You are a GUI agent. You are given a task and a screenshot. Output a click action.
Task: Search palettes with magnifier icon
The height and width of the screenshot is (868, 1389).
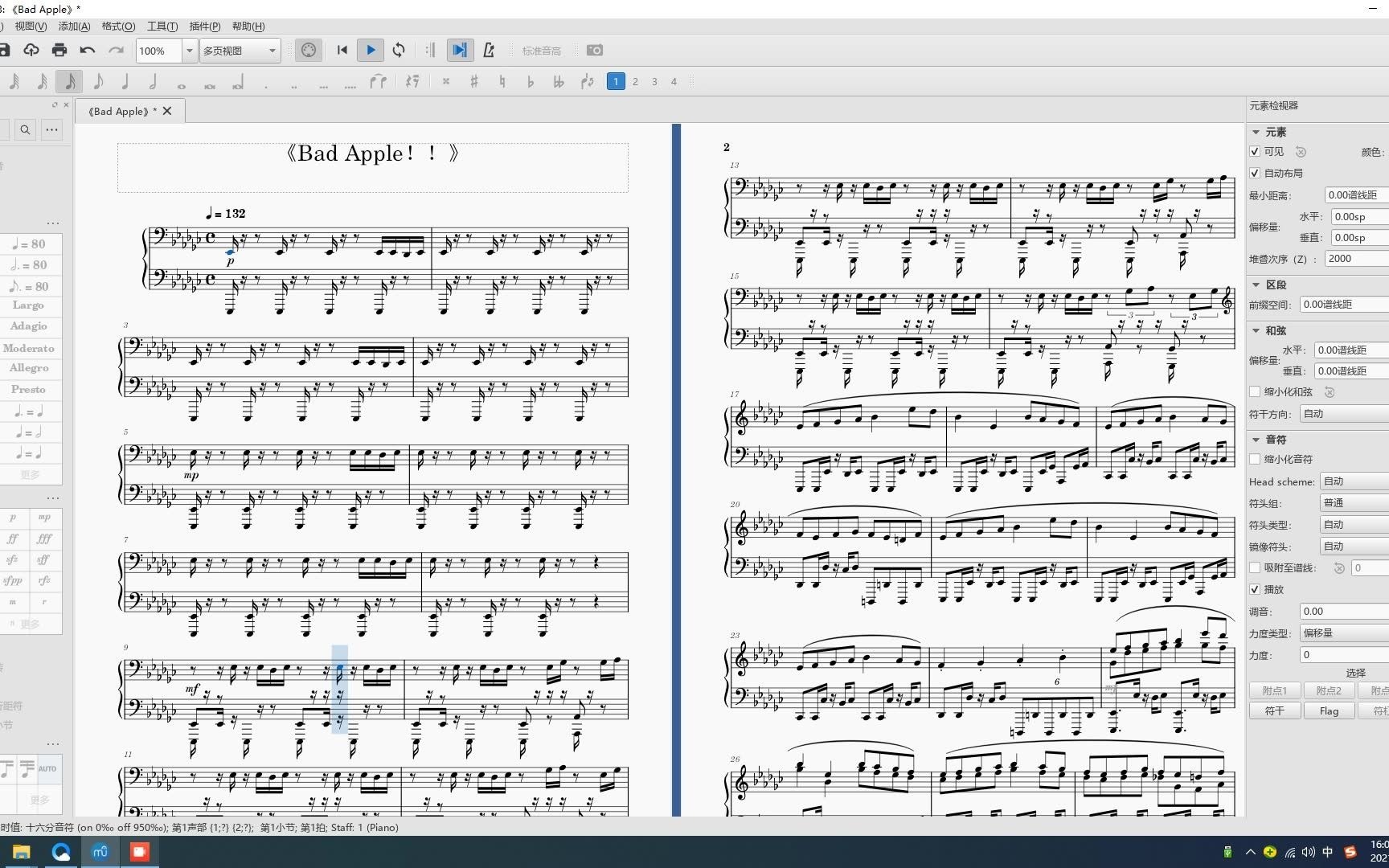(x=26, y=129)
